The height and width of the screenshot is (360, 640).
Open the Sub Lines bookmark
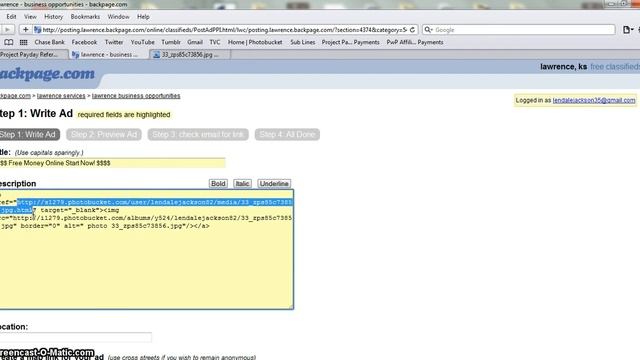[x=303, y=42]
